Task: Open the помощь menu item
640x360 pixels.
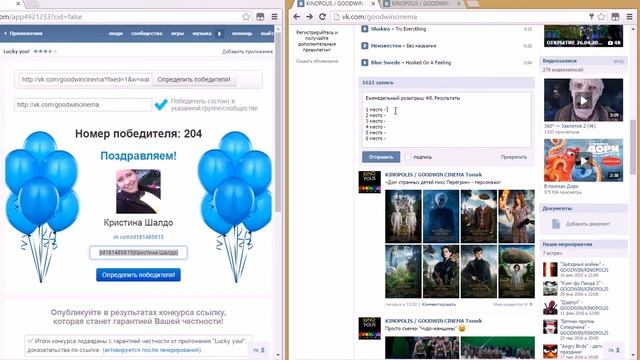Action: [242, 33]
